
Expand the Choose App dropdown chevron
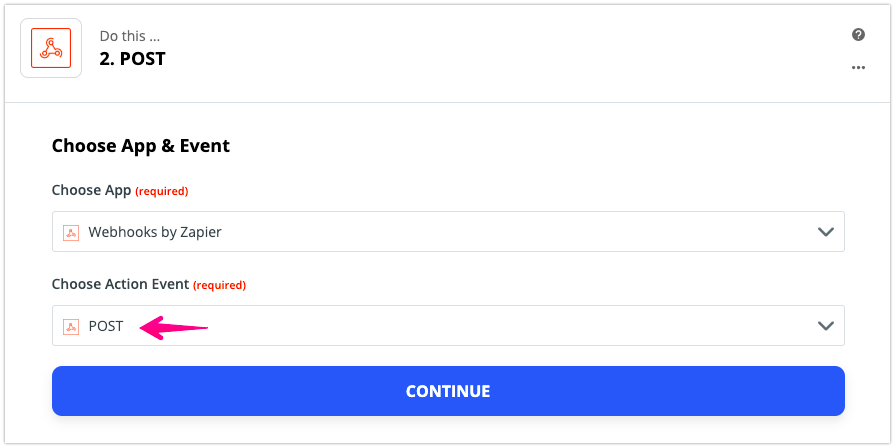pos(825,232)
